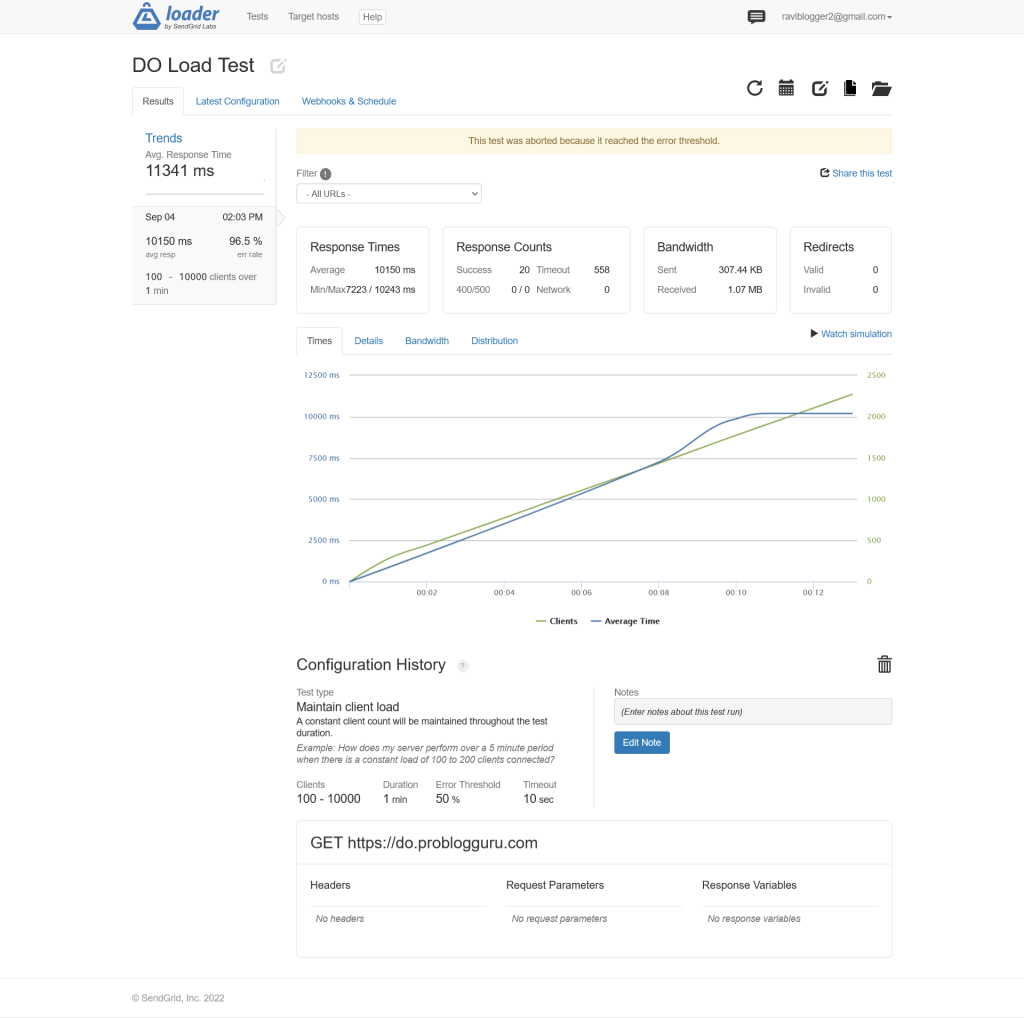Open the schedule calendar icon
1024x1018 pixels.
click(787, 88)
